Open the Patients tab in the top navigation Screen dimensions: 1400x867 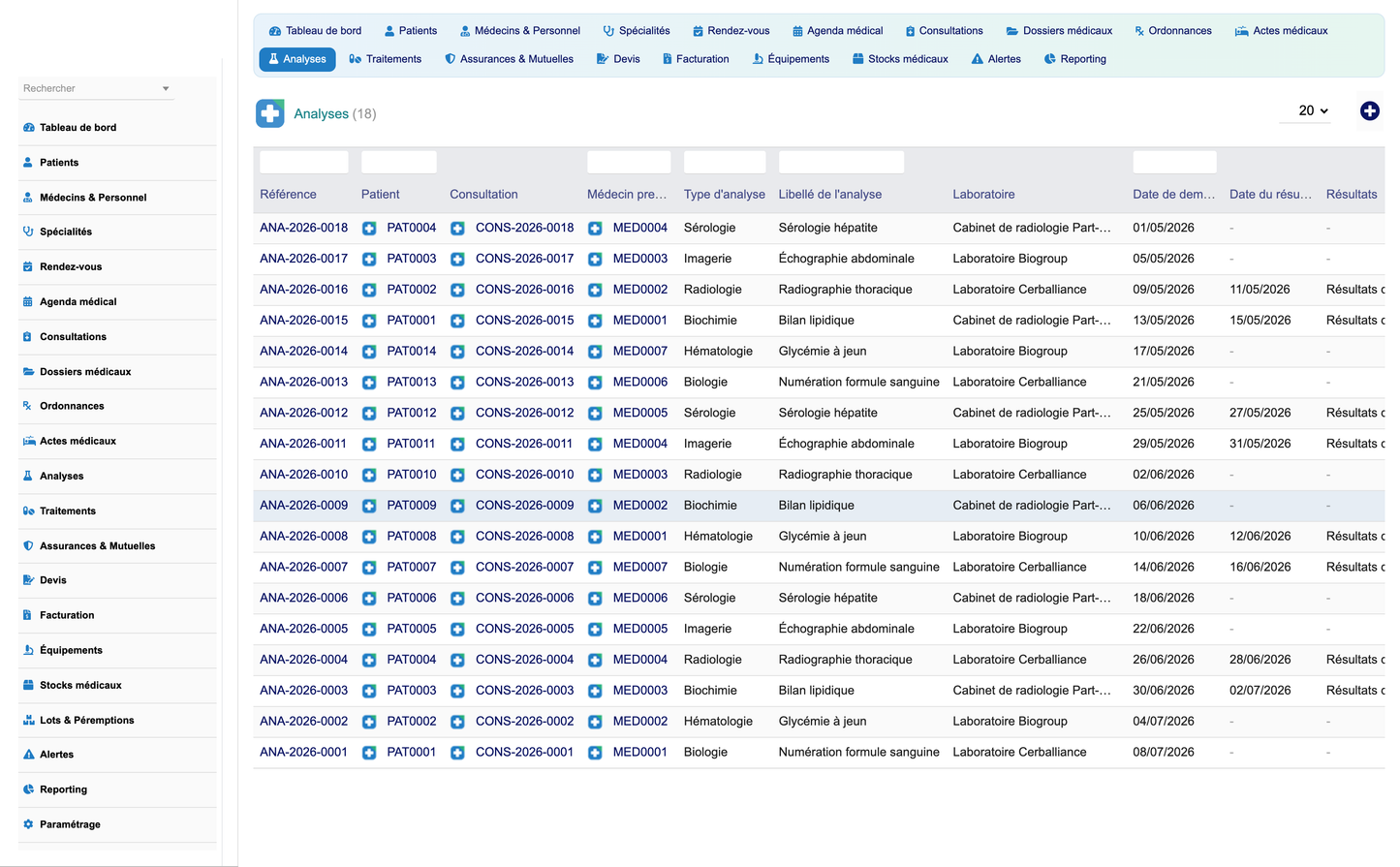click(x=410, y=31)
